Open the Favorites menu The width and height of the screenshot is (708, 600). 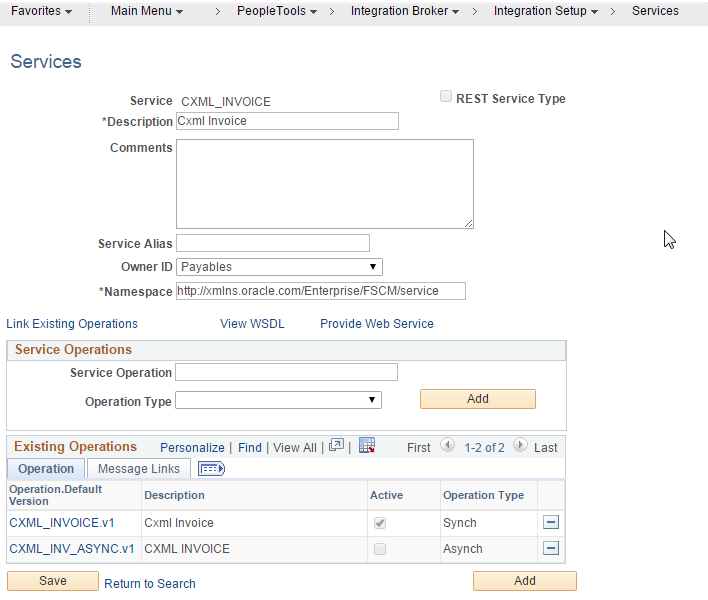click(41, 11)
